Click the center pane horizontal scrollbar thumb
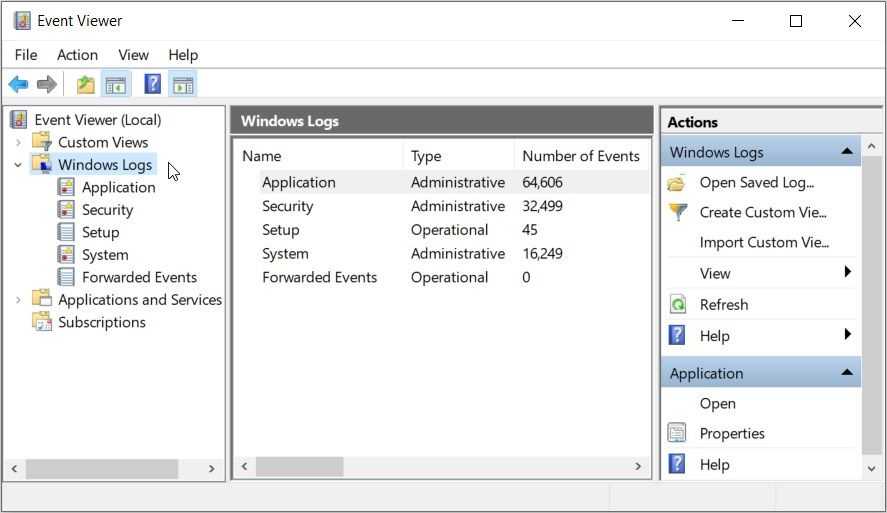This screenshot has width=887, height=513. [x=299, y=466]
